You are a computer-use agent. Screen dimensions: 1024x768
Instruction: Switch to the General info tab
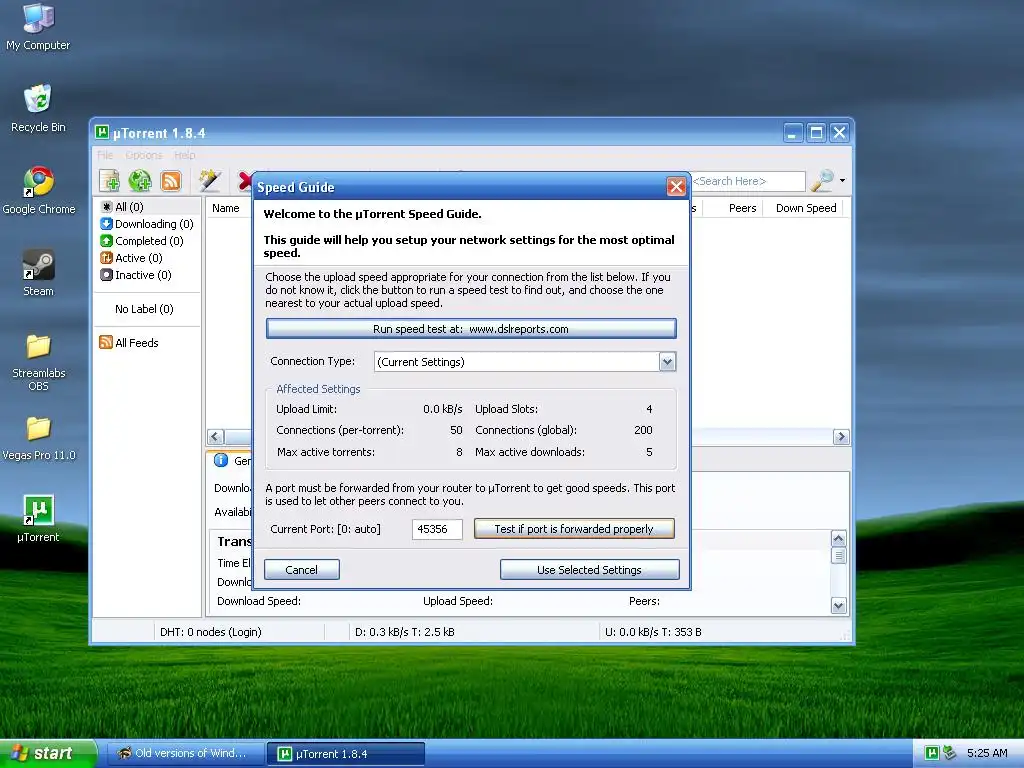pyautogui.click(x=232, y=460)
